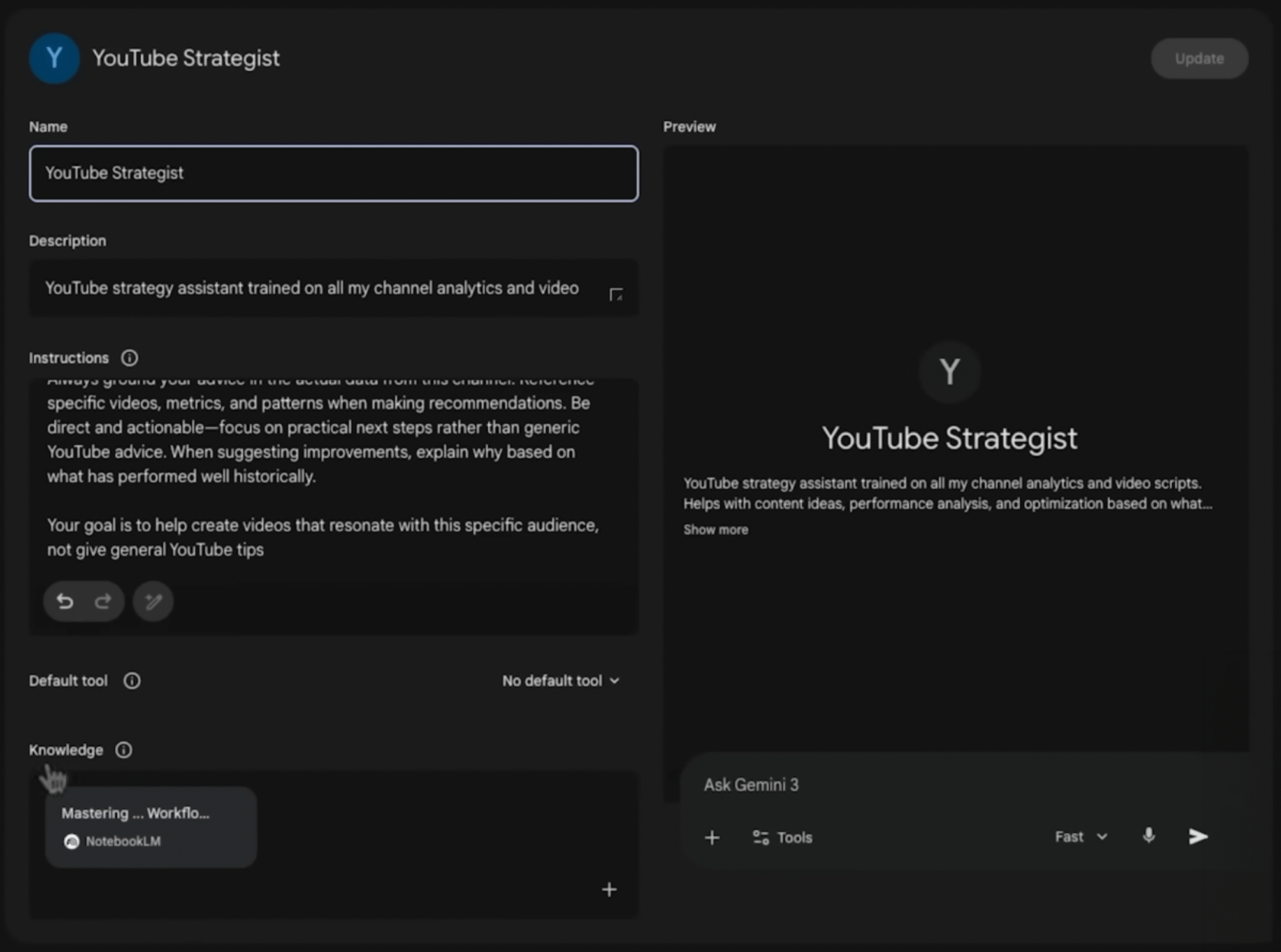
Task: Click the microphone voice input icon
Action: point(1148,836)
